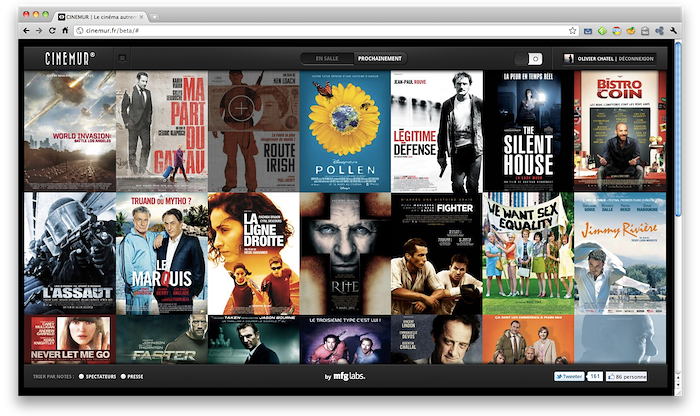Click the browser forward arrow
Screen dimensions: 700x416
39,31
